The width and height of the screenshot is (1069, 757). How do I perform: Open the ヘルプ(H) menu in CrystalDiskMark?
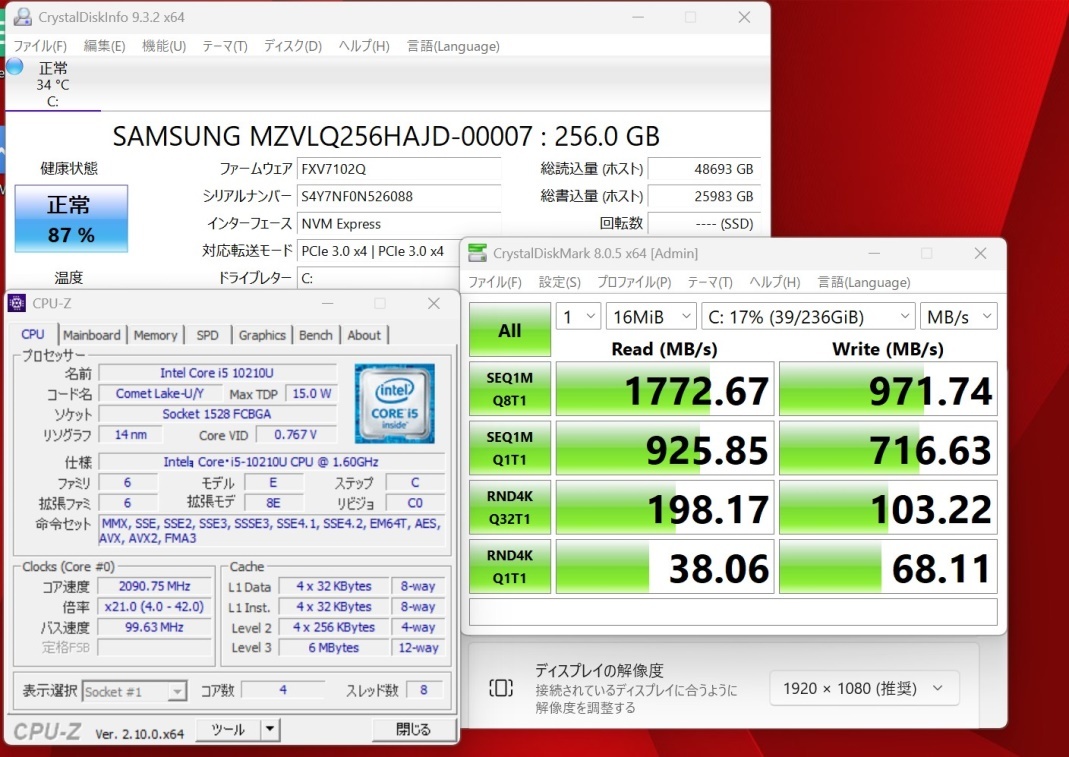774,282
